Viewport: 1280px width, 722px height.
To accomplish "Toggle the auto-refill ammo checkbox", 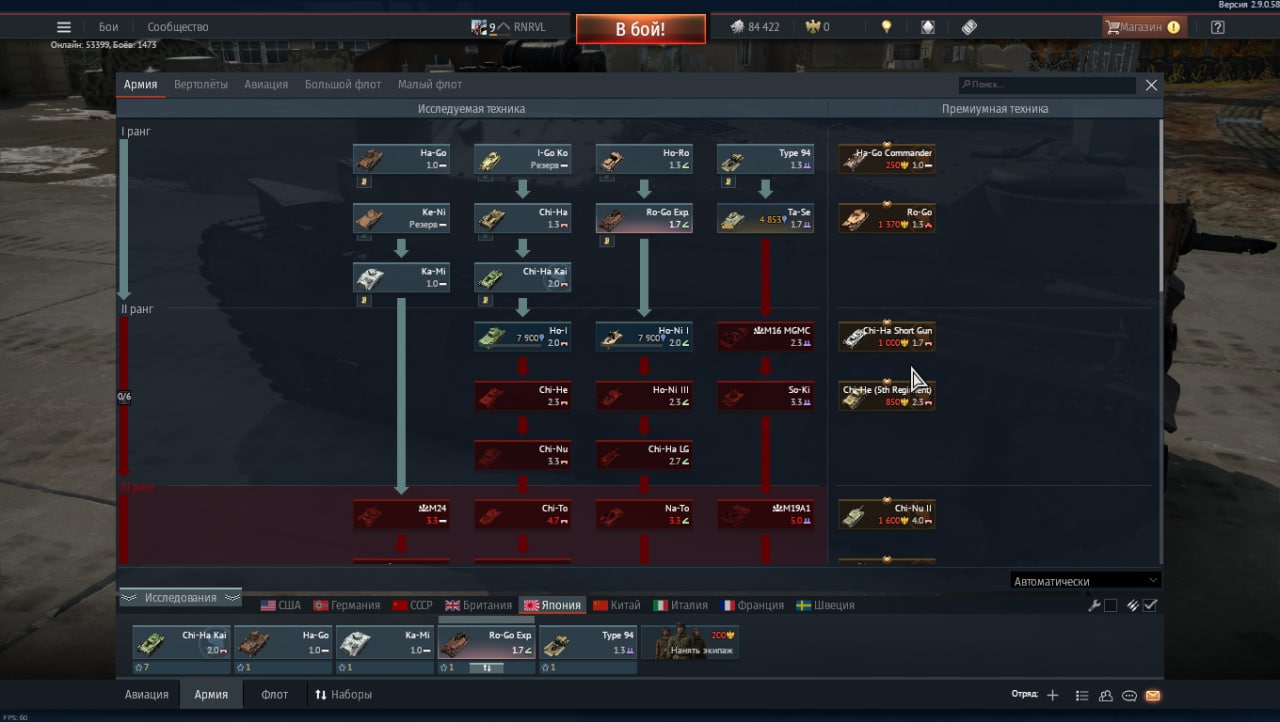I will pos(1150,605).
